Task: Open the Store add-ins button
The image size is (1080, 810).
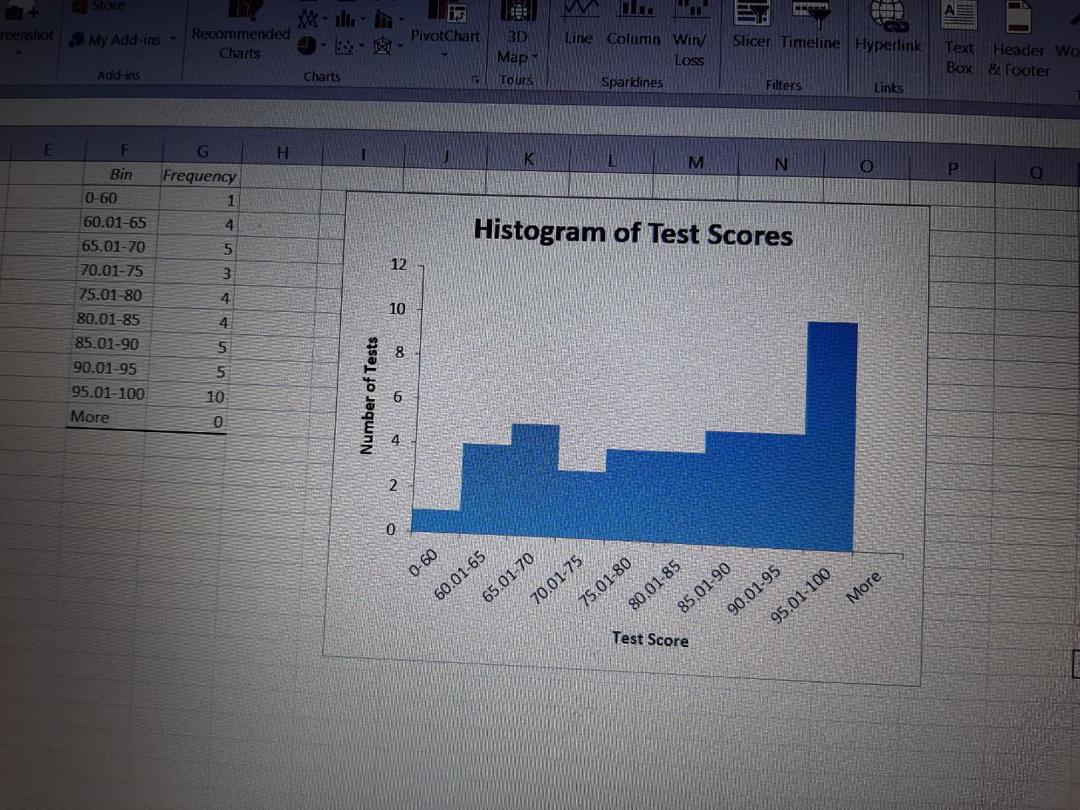Action: coord(100,7)
